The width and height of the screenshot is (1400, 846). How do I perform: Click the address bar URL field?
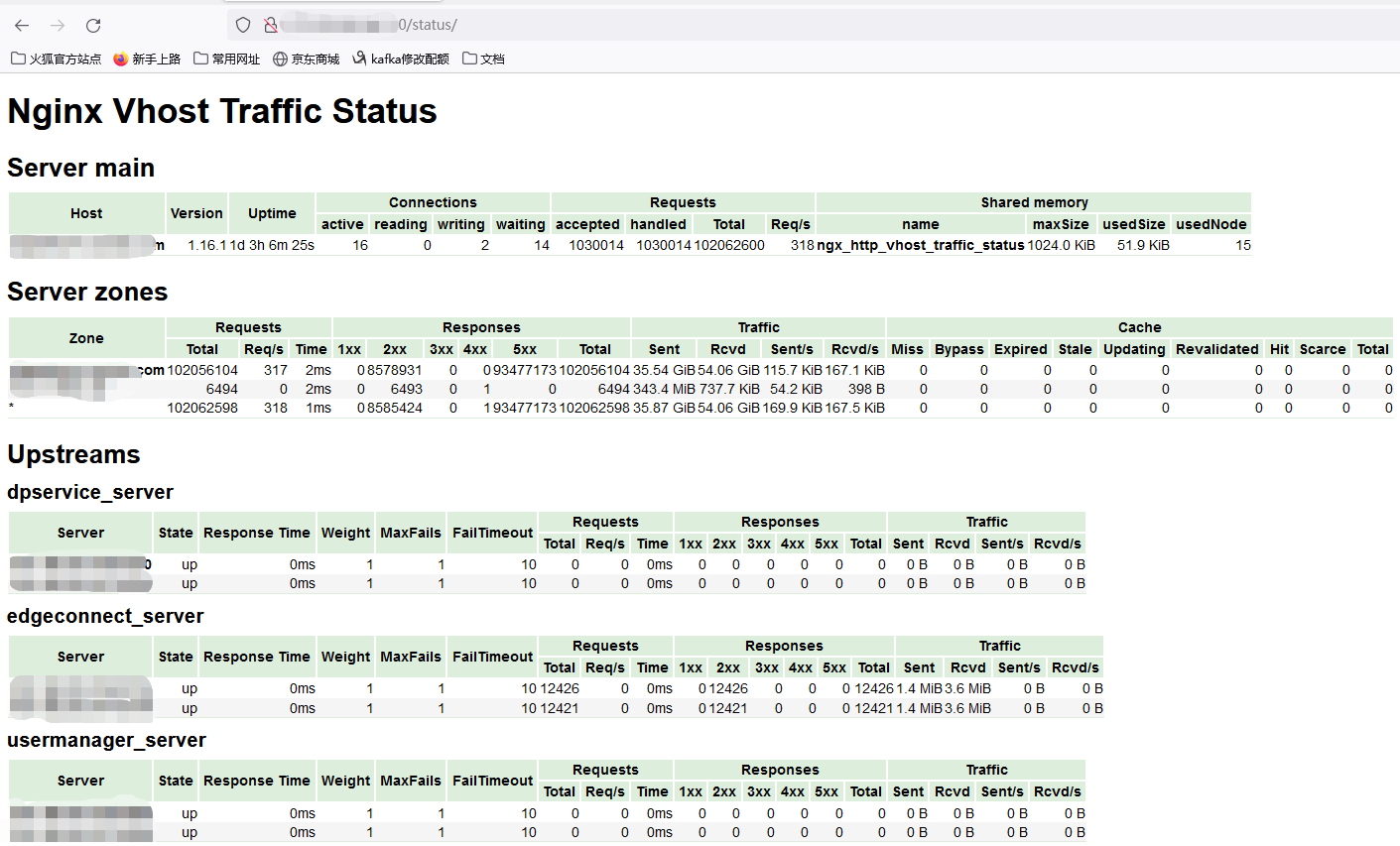pyautogui.click(x=814, y=25)
